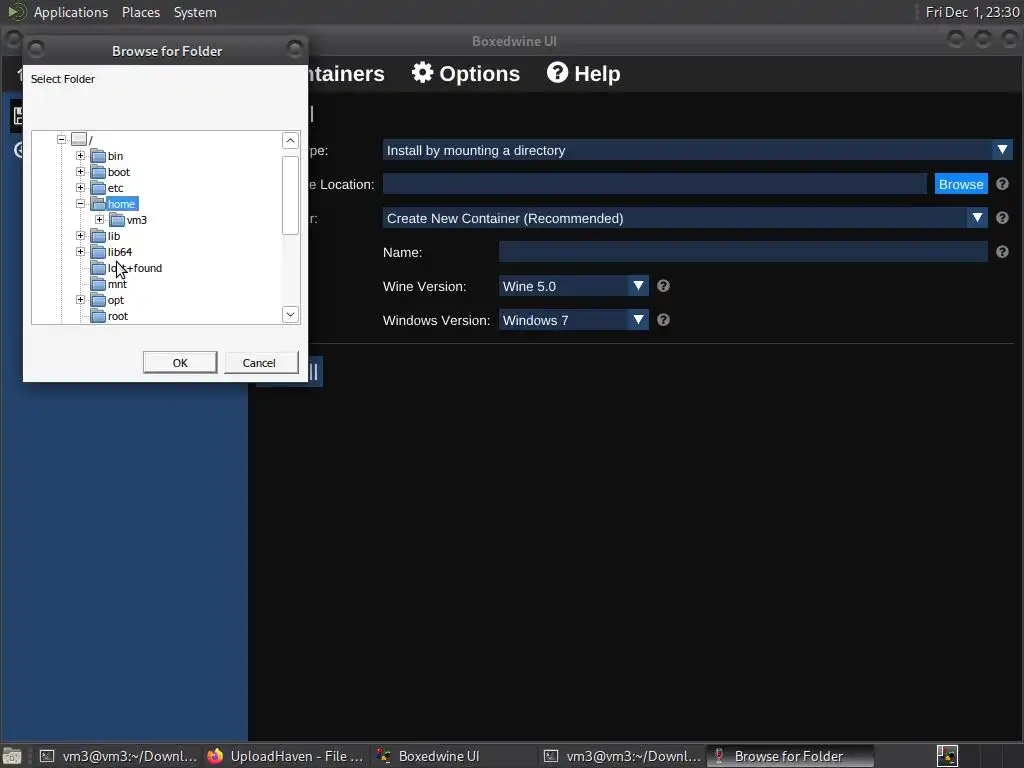Select the etc folder icon
Screen dimensions: 1024x768
pos(98,187)
